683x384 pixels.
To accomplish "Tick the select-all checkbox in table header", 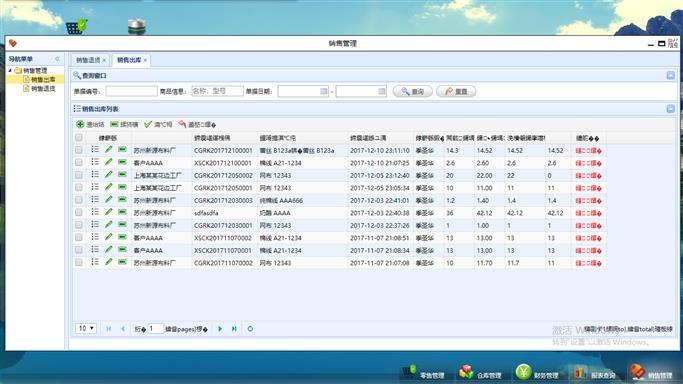I will [79, 138].
